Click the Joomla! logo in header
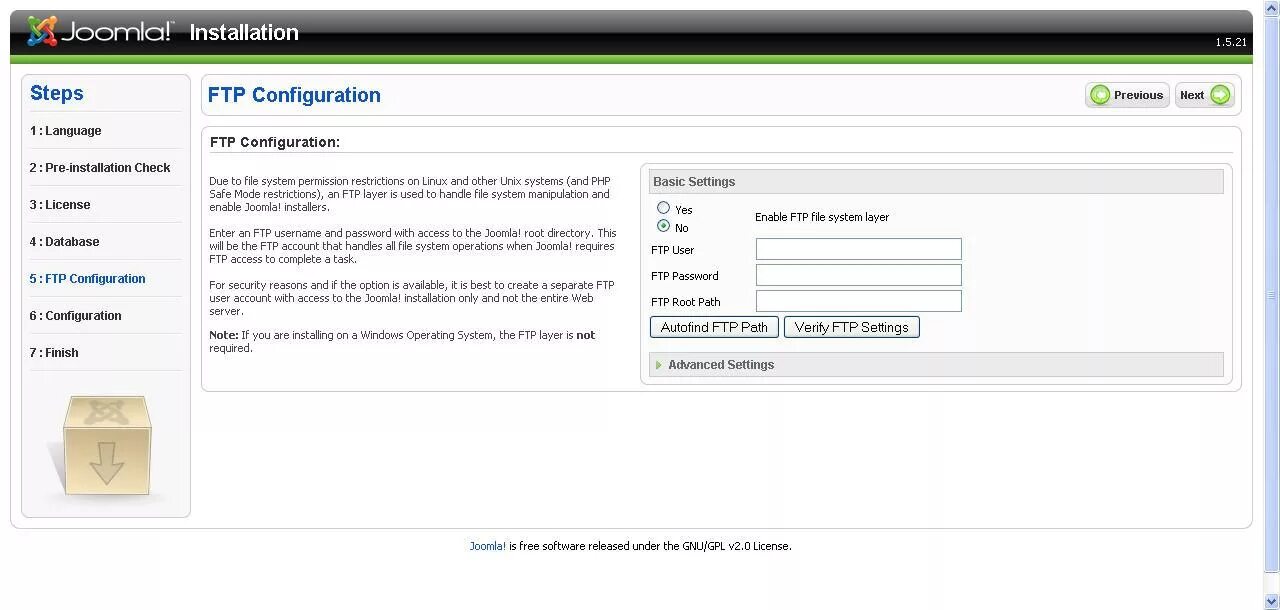The width and height of the screenshot is (1280, 610). tap(100, 32)
